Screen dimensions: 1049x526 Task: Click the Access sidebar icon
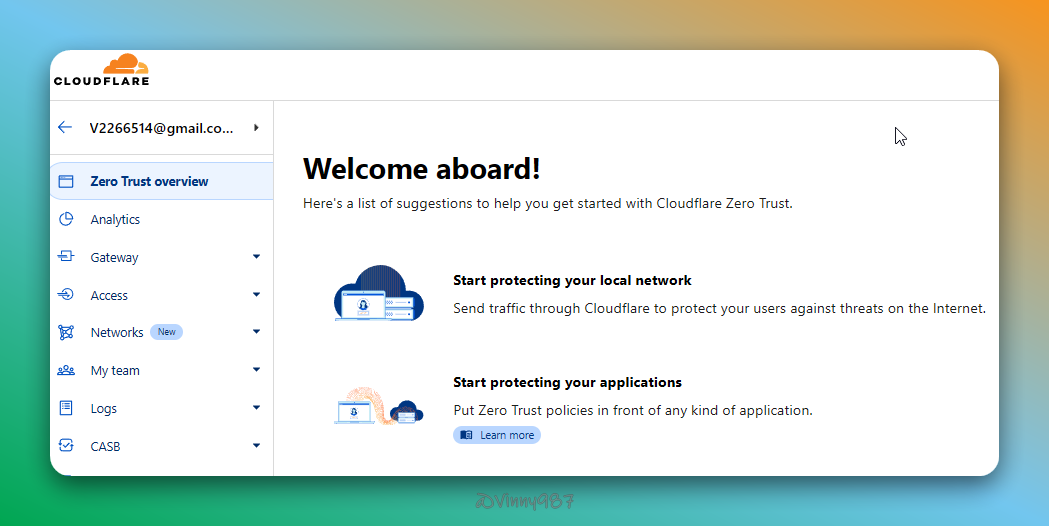[x=66, y=295]
